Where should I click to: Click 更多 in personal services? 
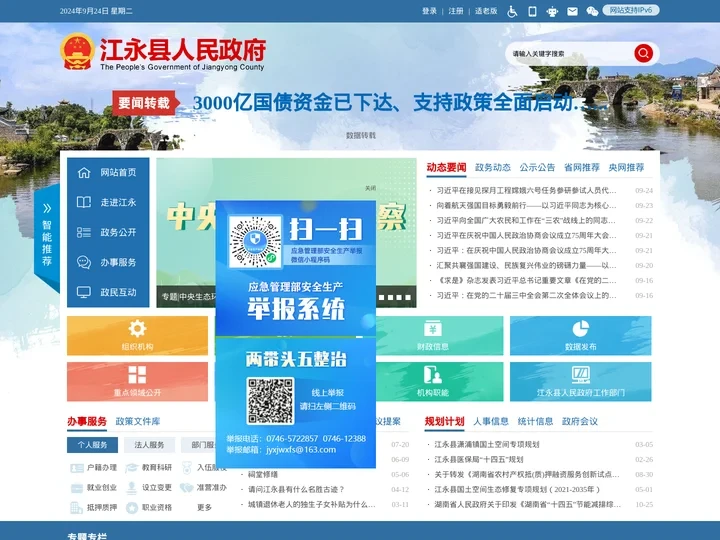click(x=204, y=507)
